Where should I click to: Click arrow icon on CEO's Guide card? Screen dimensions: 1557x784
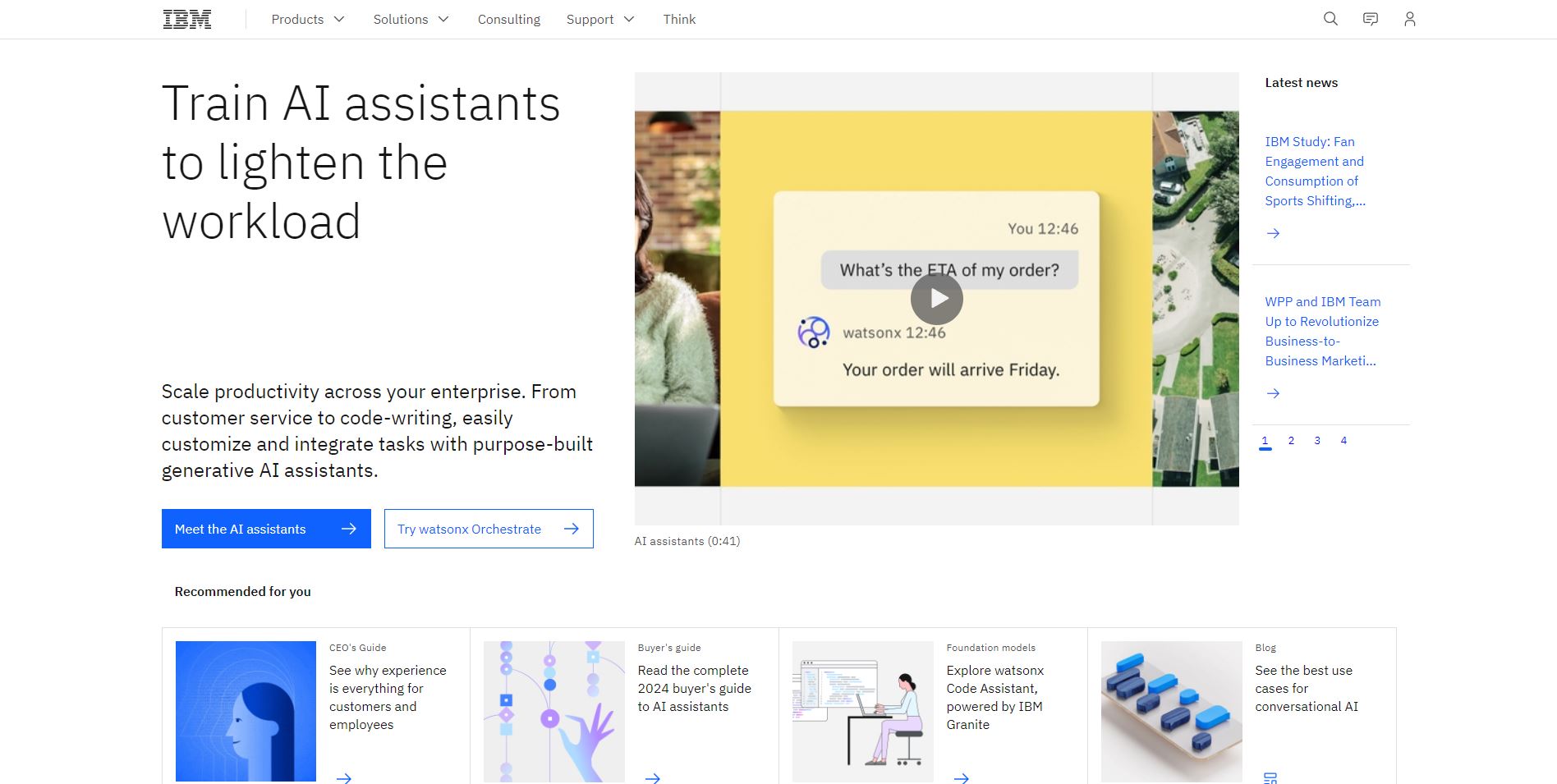click(x=344, y=777)
